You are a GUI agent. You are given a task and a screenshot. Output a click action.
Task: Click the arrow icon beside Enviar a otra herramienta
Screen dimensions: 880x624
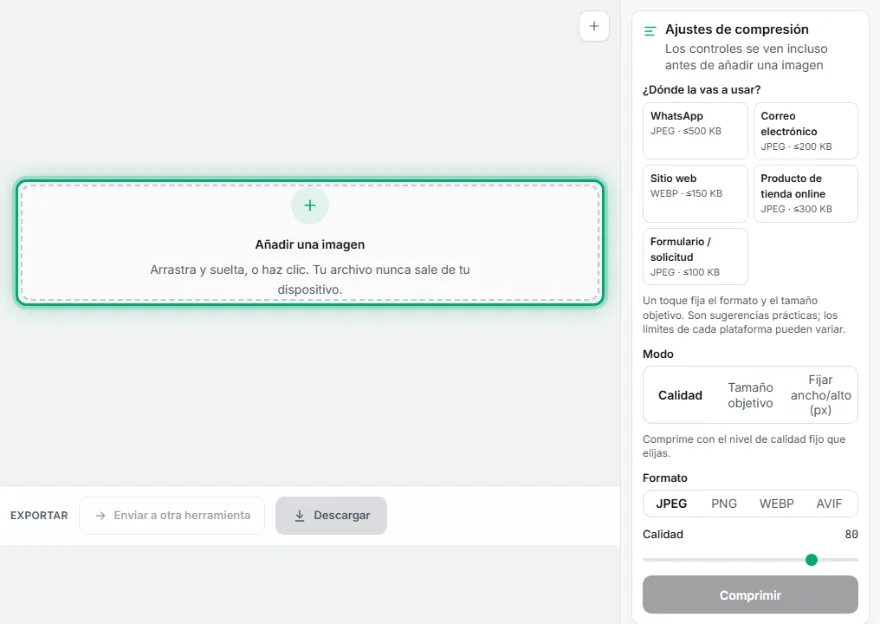click(100, 515)
